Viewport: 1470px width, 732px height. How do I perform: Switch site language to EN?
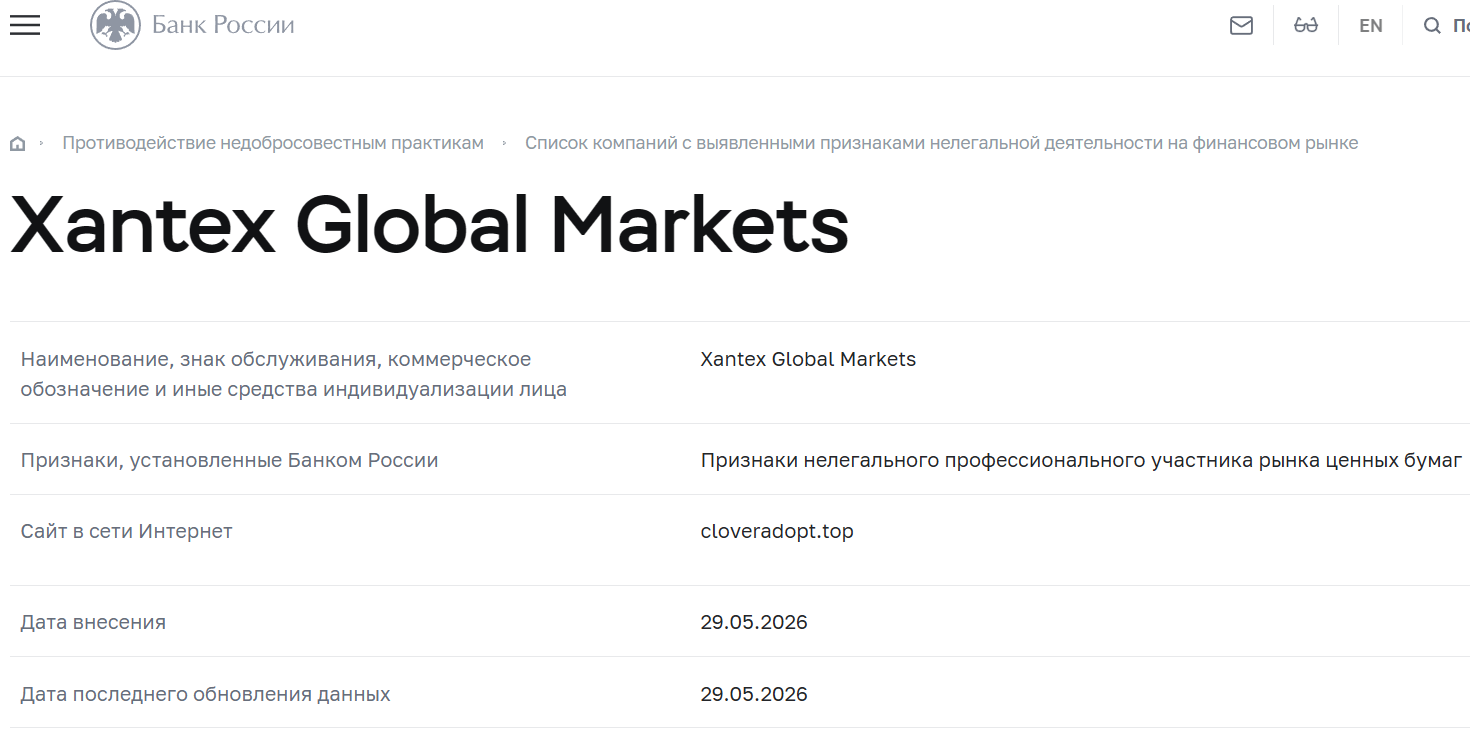[x=1370, y=26]
